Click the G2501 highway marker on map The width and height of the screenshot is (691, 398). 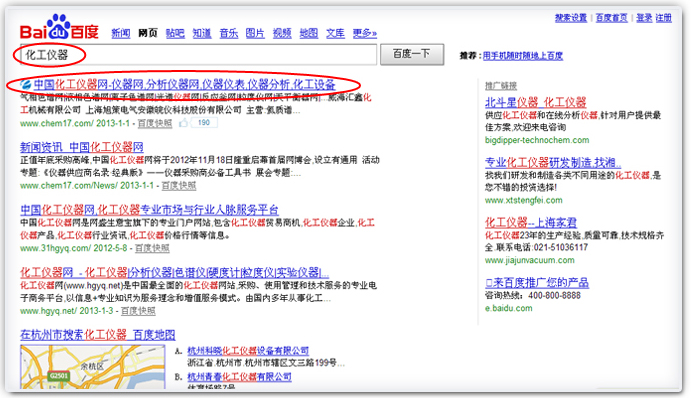tap(59, 376)
